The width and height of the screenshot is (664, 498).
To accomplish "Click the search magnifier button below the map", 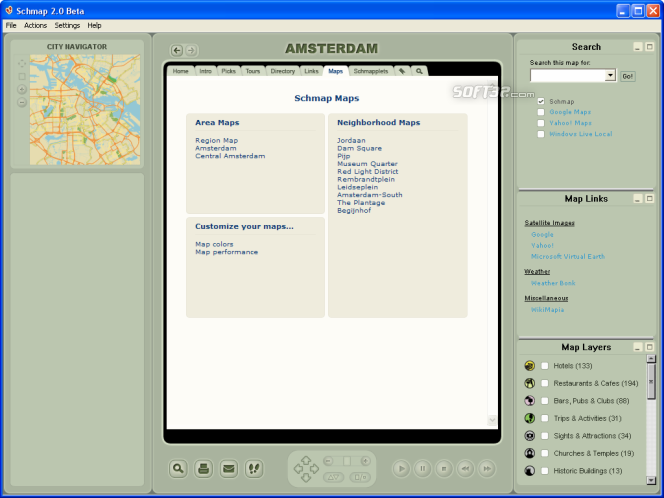I will tap(178, 469).
